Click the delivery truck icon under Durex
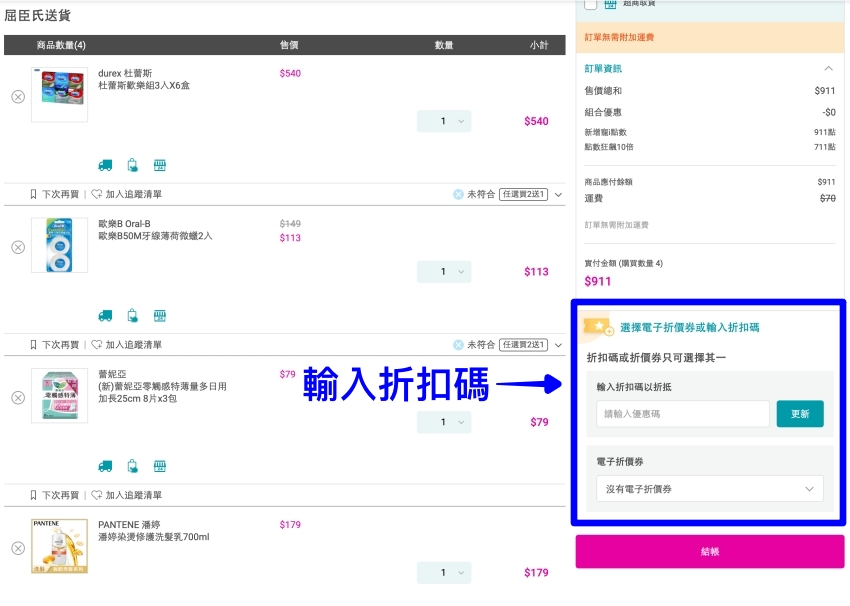The width and height of the screenshot is (850, 606). tap(105, 165)
